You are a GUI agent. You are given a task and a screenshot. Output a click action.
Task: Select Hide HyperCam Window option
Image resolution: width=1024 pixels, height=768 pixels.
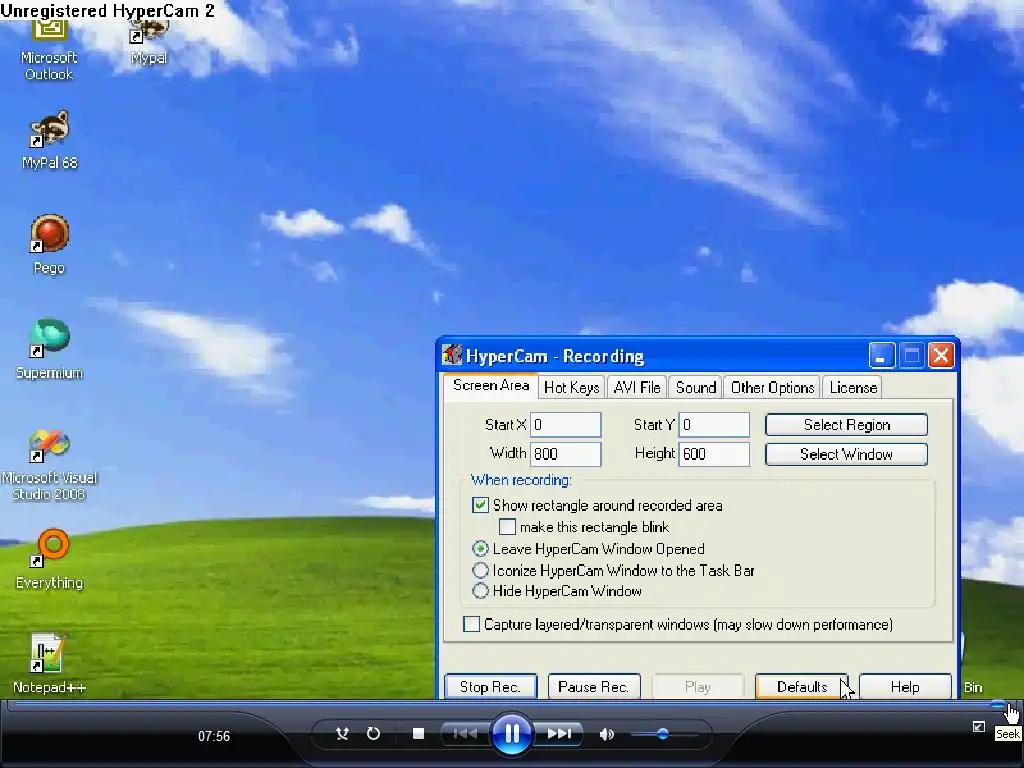(x=480, y=591)
